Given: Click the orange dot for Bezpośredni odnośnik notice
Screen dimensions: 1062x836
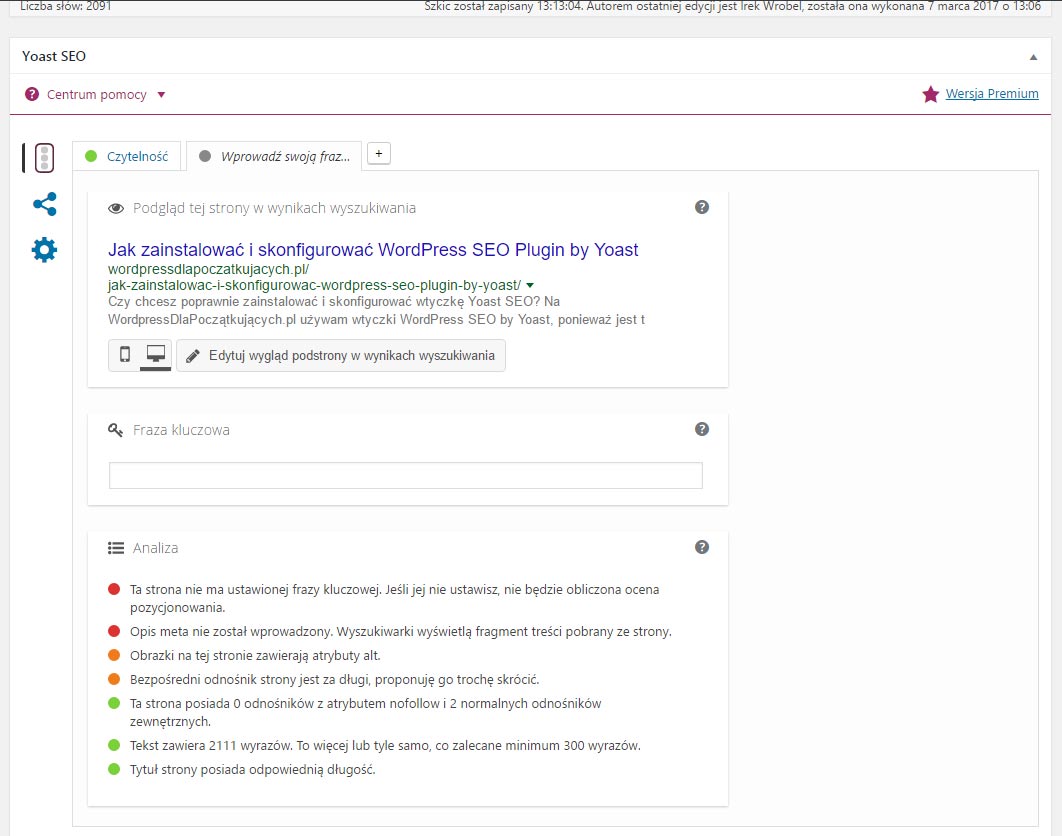Looking at the screenshot, I should [x=114, y=679].
